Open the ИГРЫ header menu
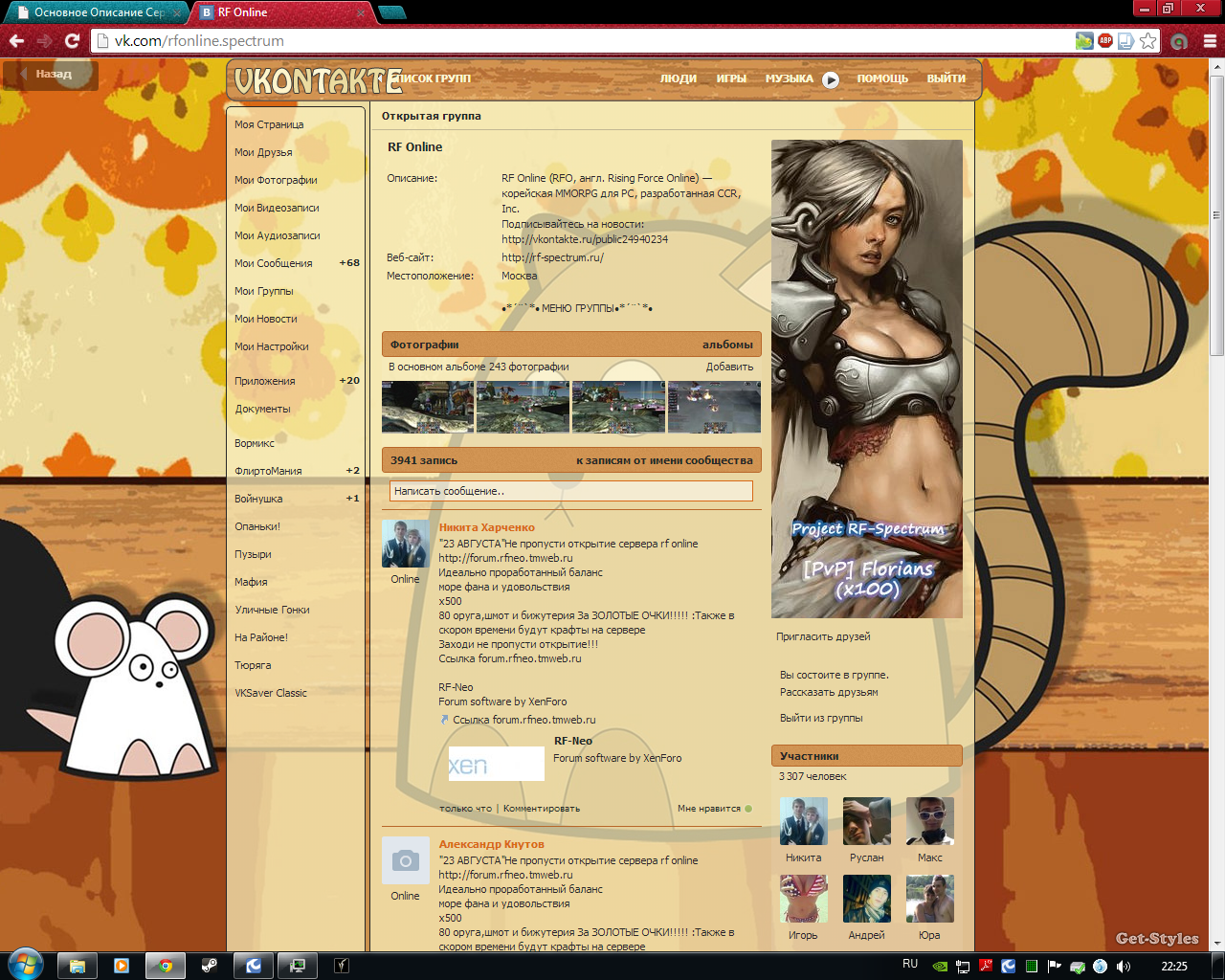 (x=731, y=78)
